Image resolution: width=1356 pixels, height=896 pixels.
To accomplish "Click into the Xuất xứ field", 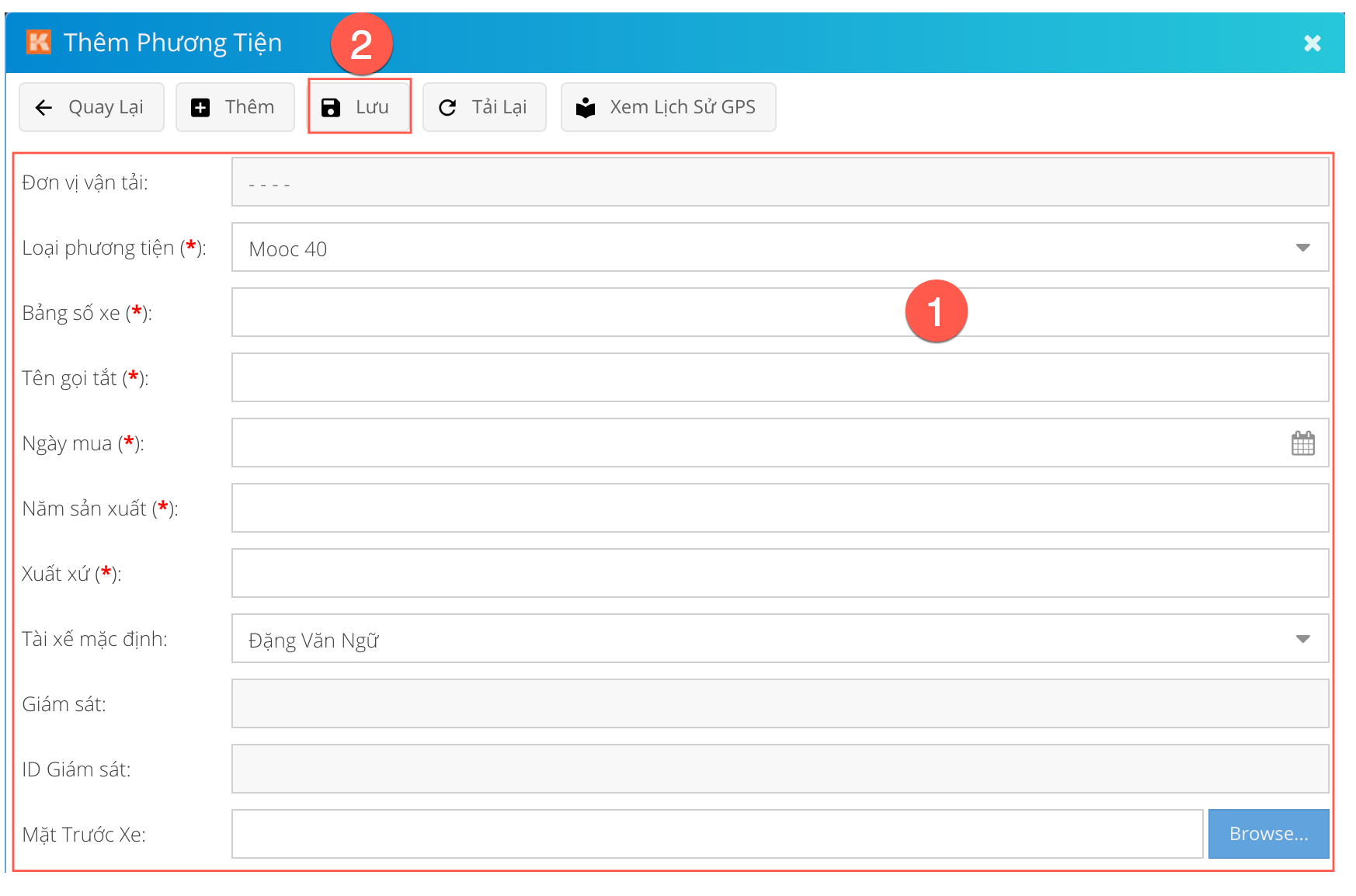I will [x=779, y=574].
